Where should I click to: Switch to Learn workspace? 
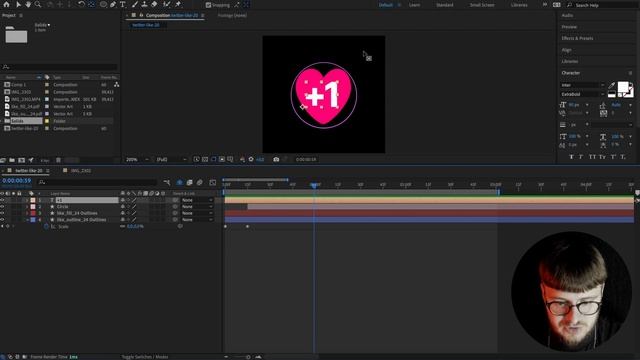click(414, 5)
